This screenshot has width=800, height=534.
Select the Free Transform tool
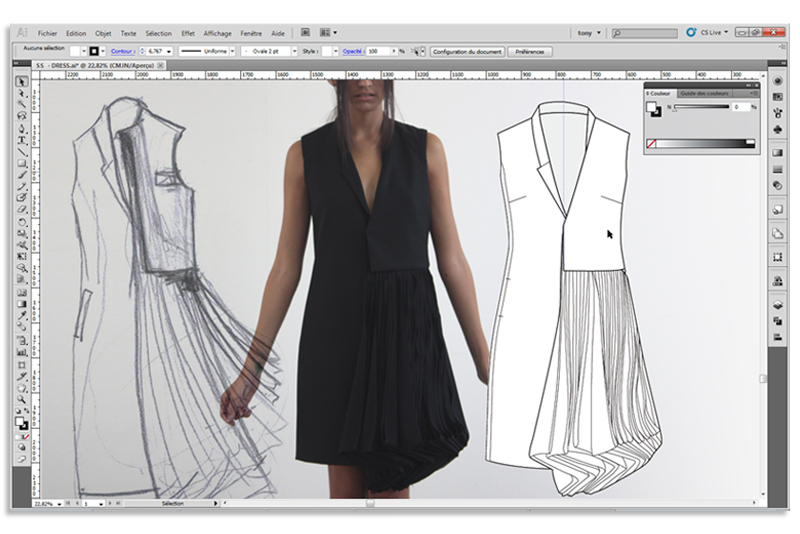[x=21, y=257]
